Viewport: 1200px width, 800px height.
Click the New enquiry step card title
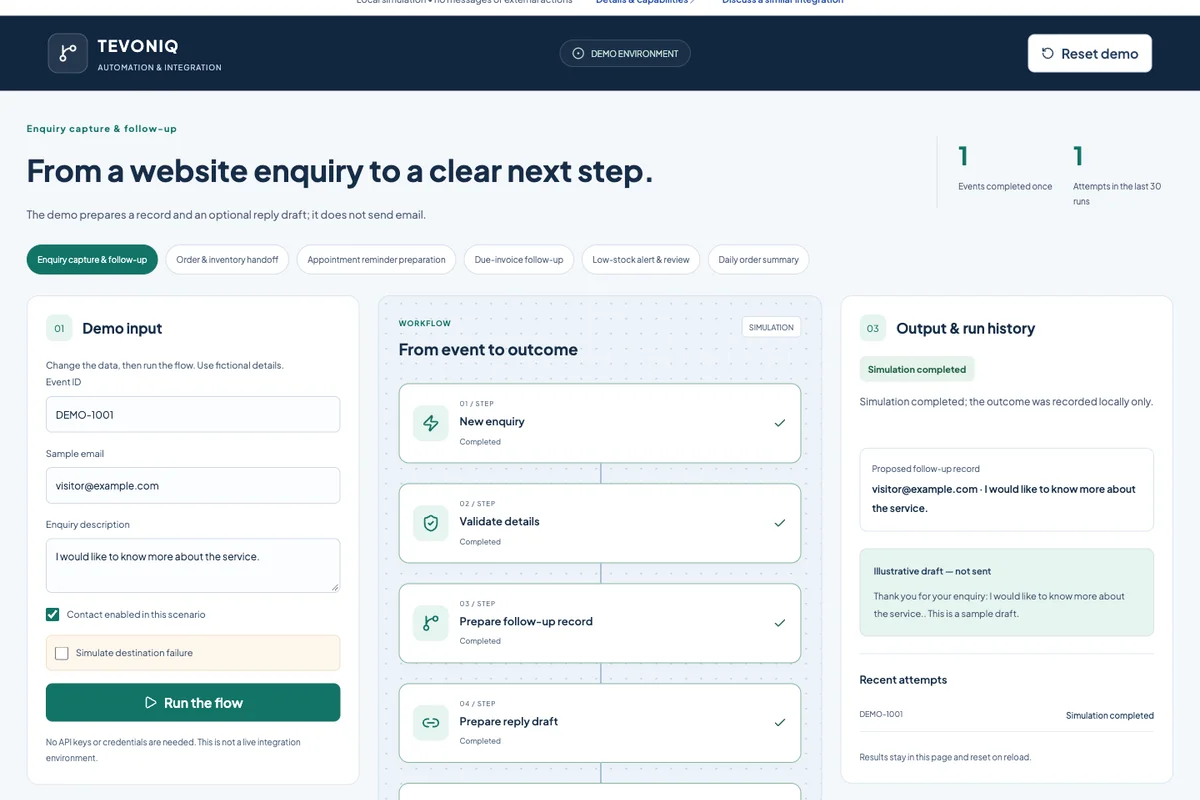point(492,422)
